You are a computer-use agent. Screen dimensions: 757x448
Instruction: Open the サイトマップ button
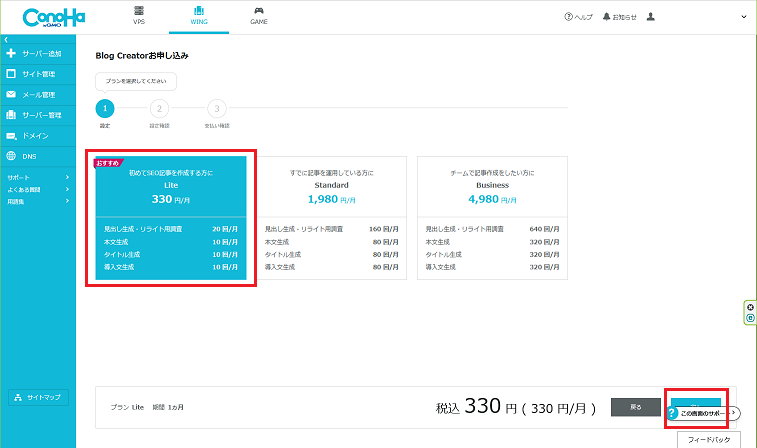(39, 397)
